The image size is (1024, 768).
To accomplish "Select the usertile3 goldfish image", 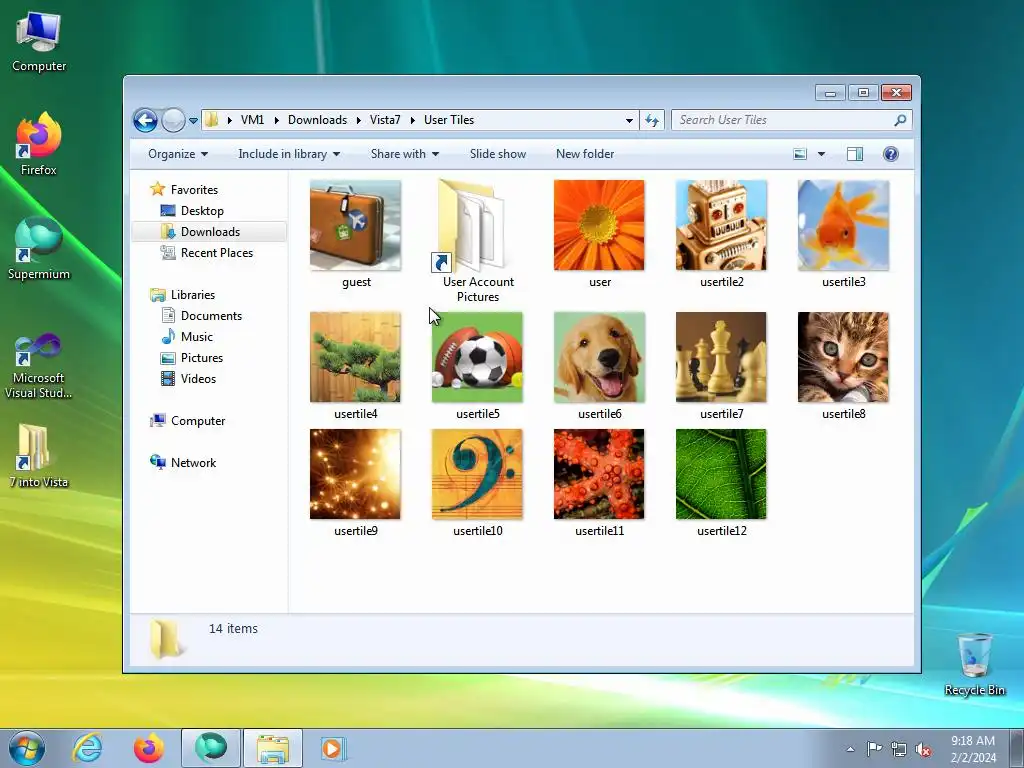I will (x=843, y=225).
